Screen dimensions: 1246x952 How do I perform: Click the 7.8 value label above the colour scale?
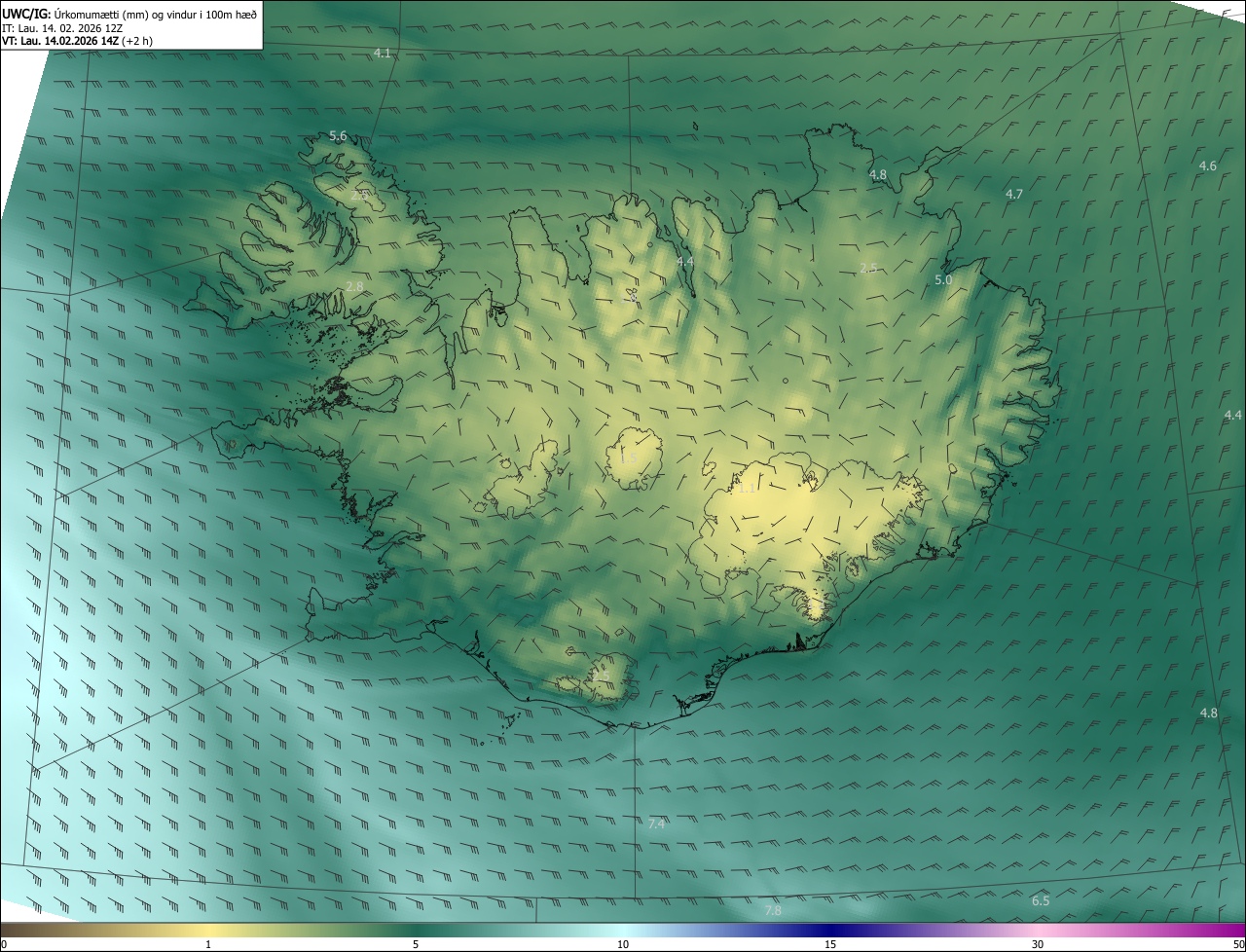click(x=773, y=911)
